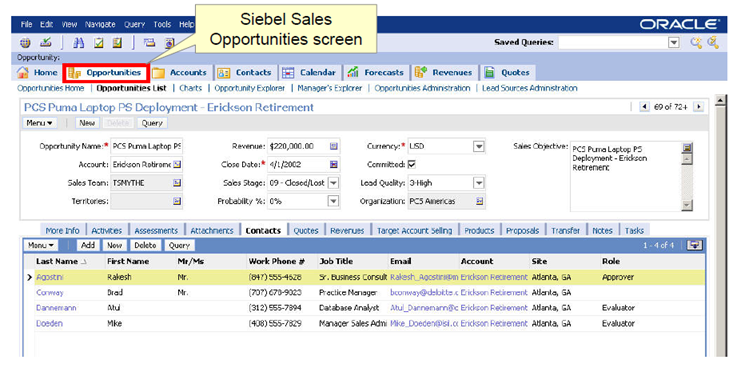Click the toolbar icon left of the Saved Queries label
This screenshot has width=748, height=377.
170,43
